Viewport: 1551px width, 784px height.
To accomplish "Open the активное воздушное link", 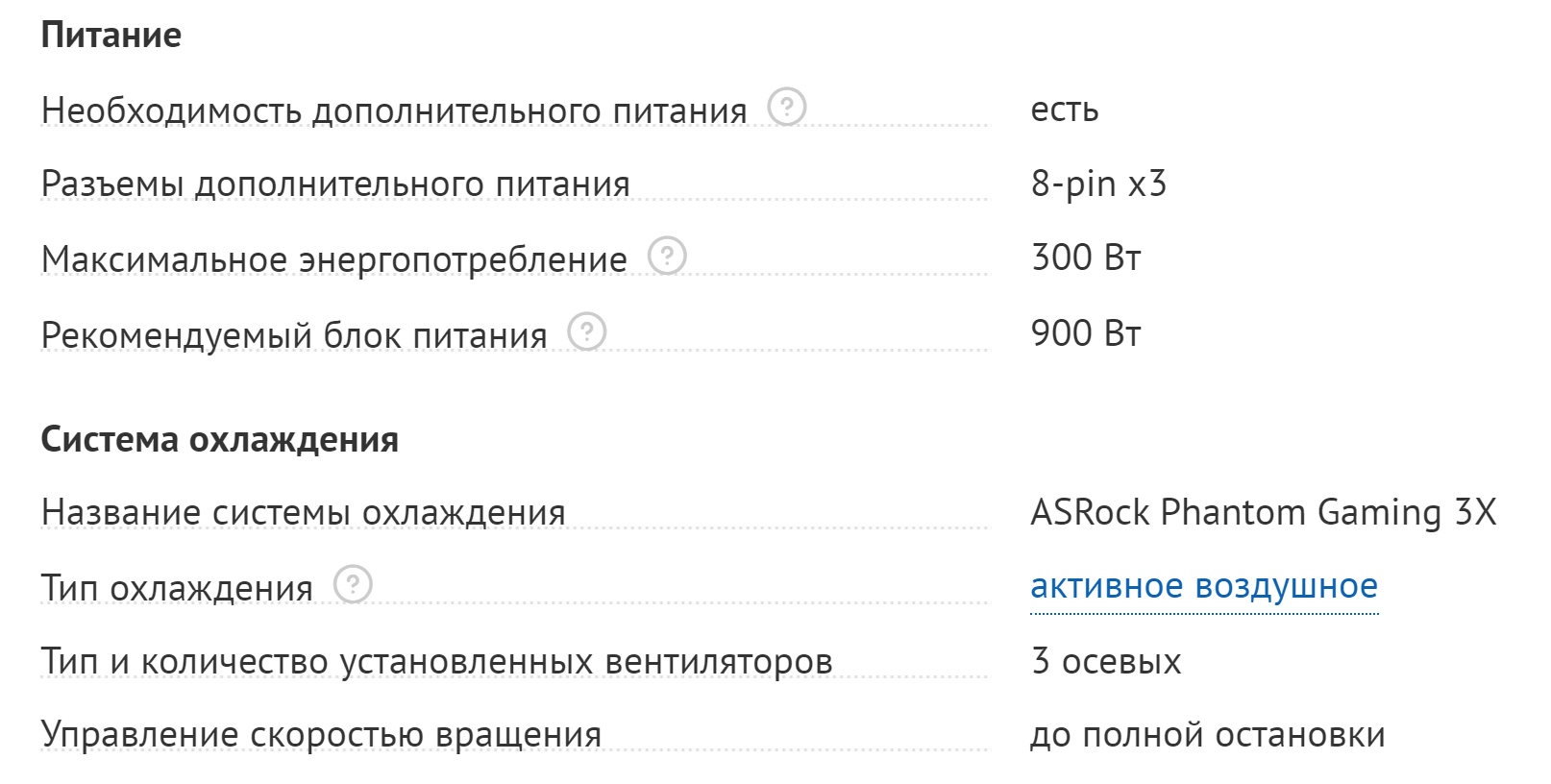I will (1203, 586).
